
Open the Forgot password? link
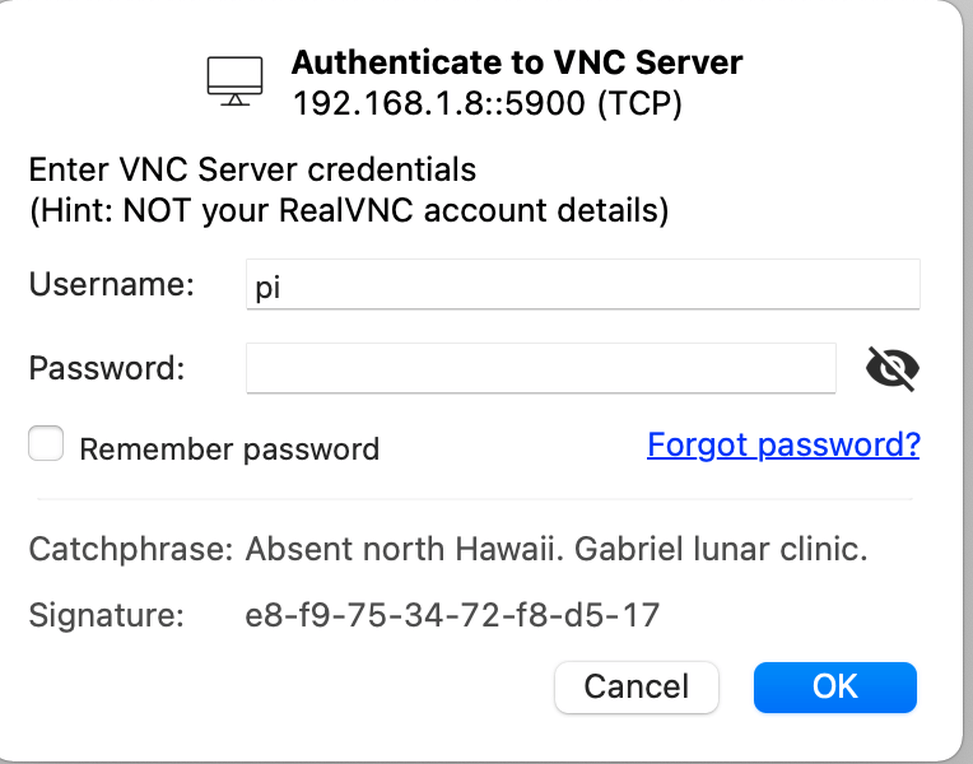[783, 445]
